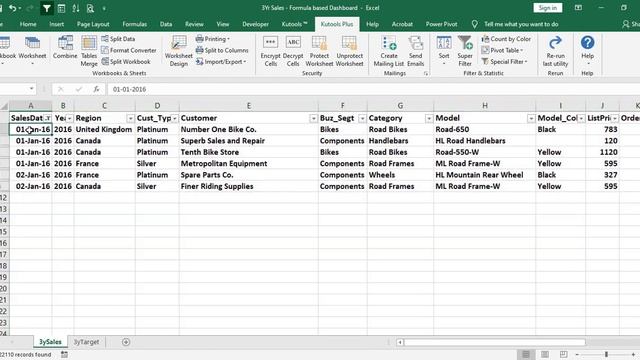Click Re-run last utility
The height and width of the screenshot is (360, 640).
click(x=555, y=51)
